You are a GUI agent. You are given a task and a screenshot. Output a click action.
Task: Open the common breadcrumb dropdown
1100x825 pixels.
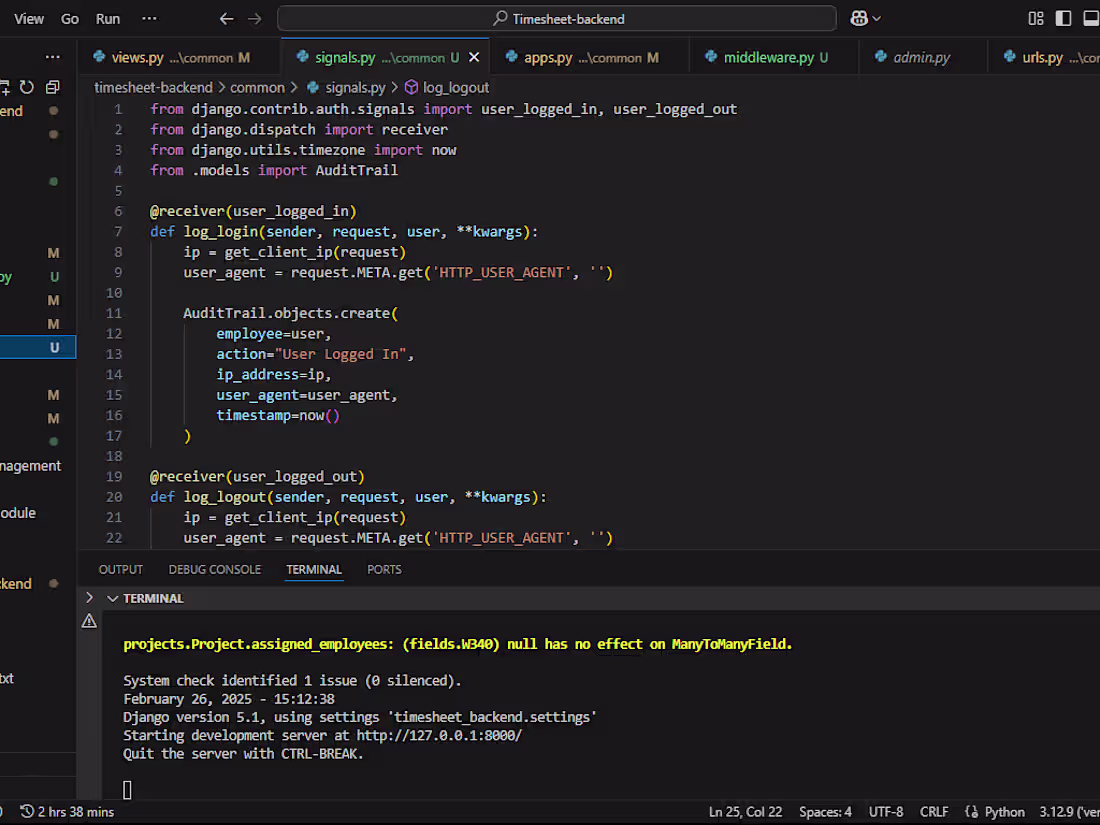tap(258, 87)
